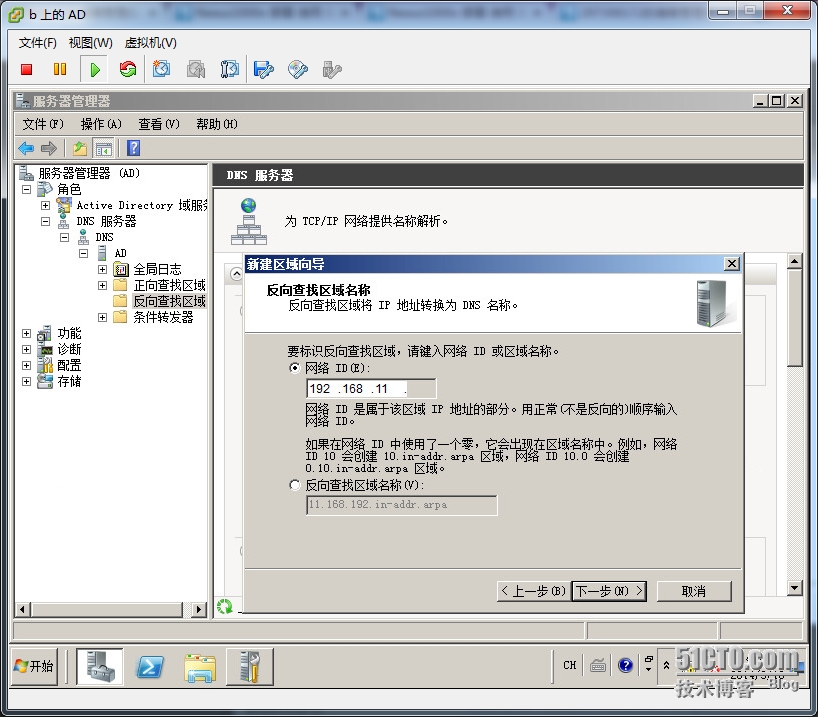Collapse the DNS 服务器 tree node

coord(45,222)
